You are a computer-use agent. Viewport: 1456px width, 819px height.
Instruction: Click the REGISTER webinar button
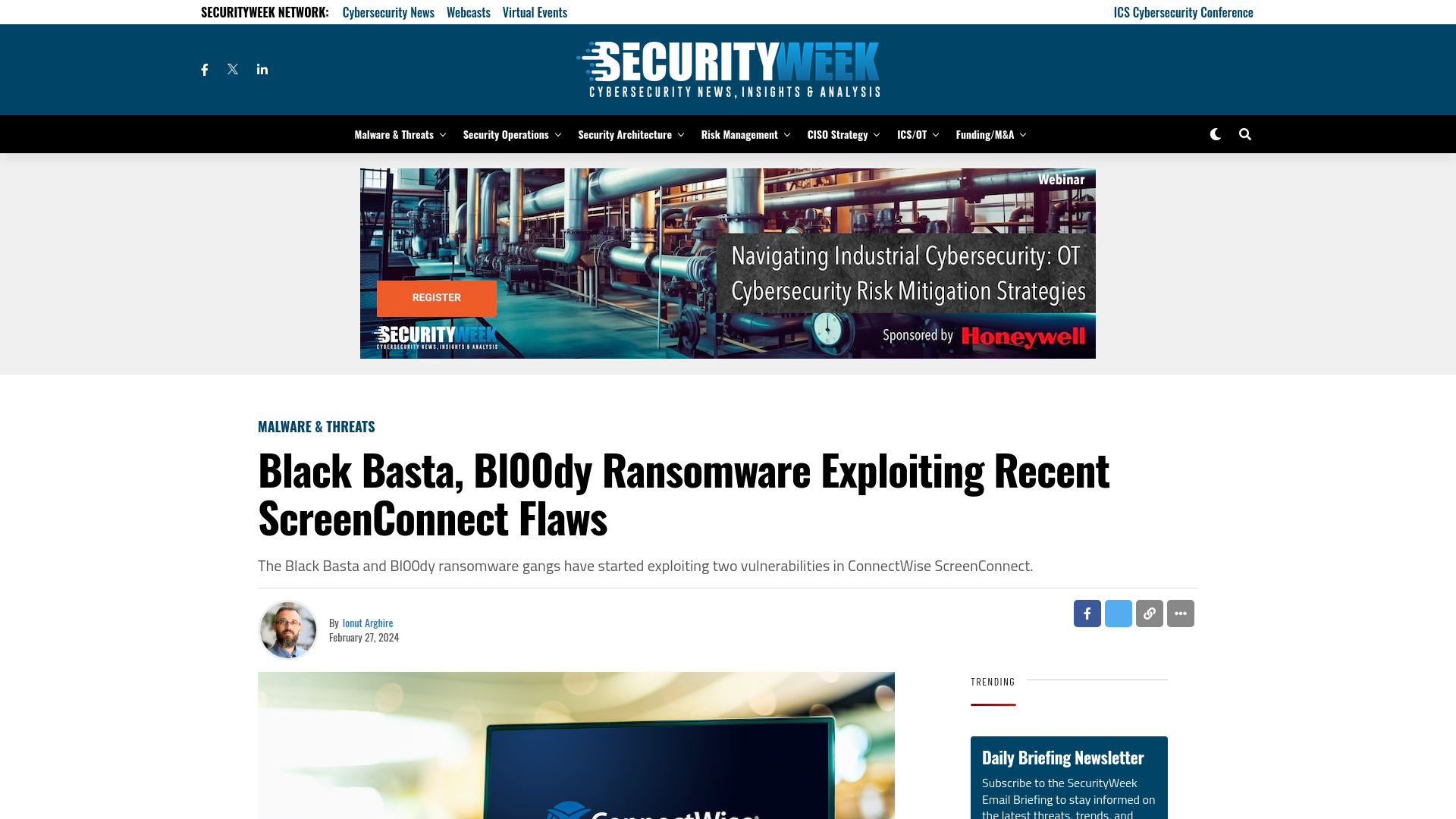[x=437, y=297]
